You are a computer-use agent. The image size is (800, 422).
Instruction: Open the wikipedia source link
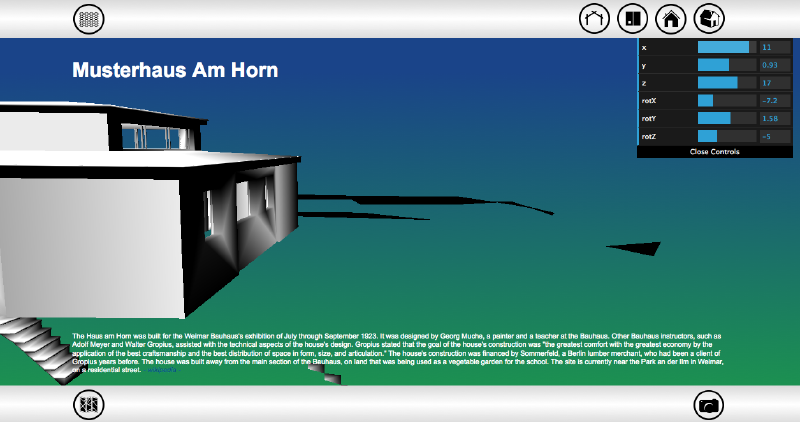[162, 369]
